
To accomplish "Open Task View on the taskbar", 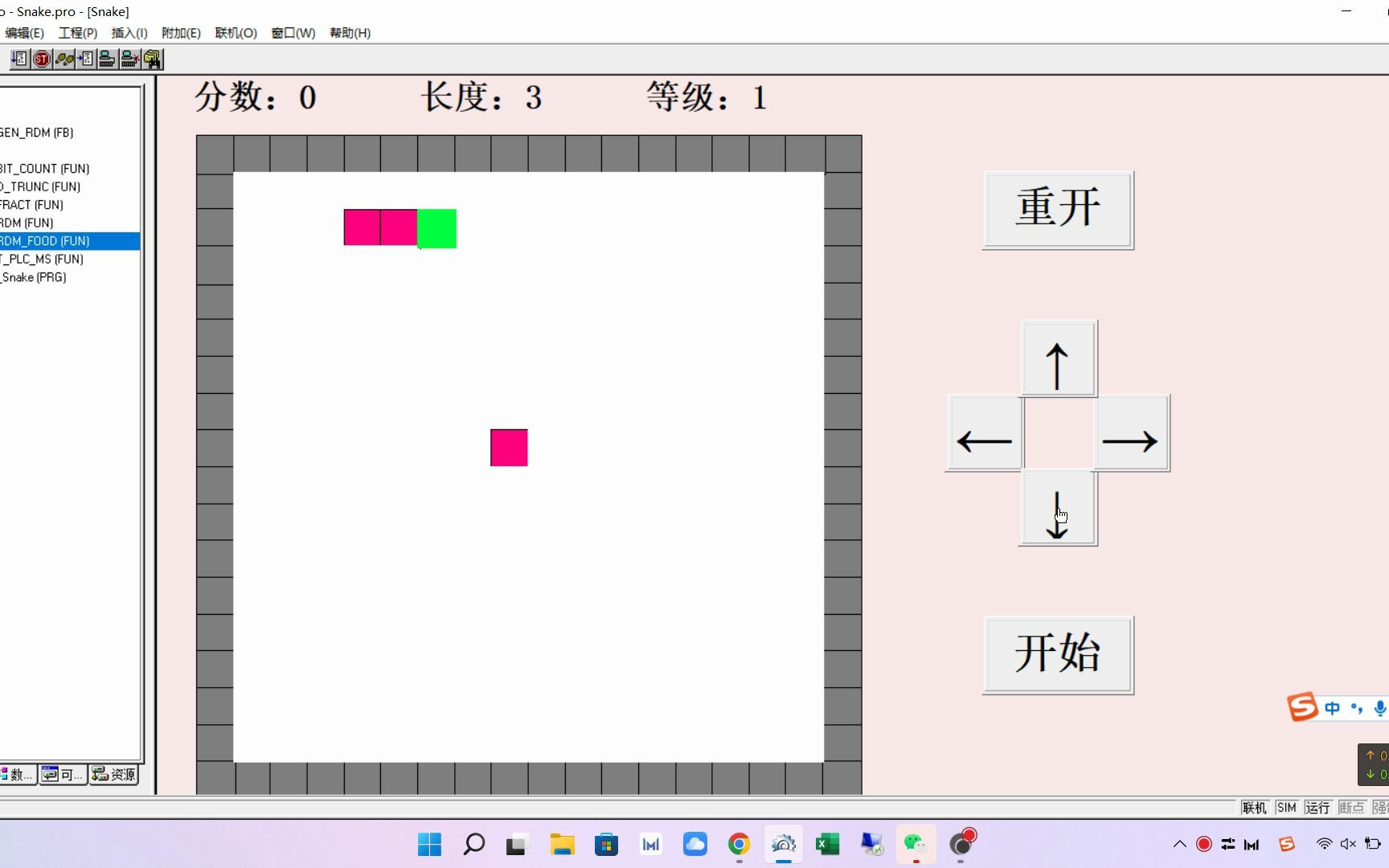I will point(517,845).
